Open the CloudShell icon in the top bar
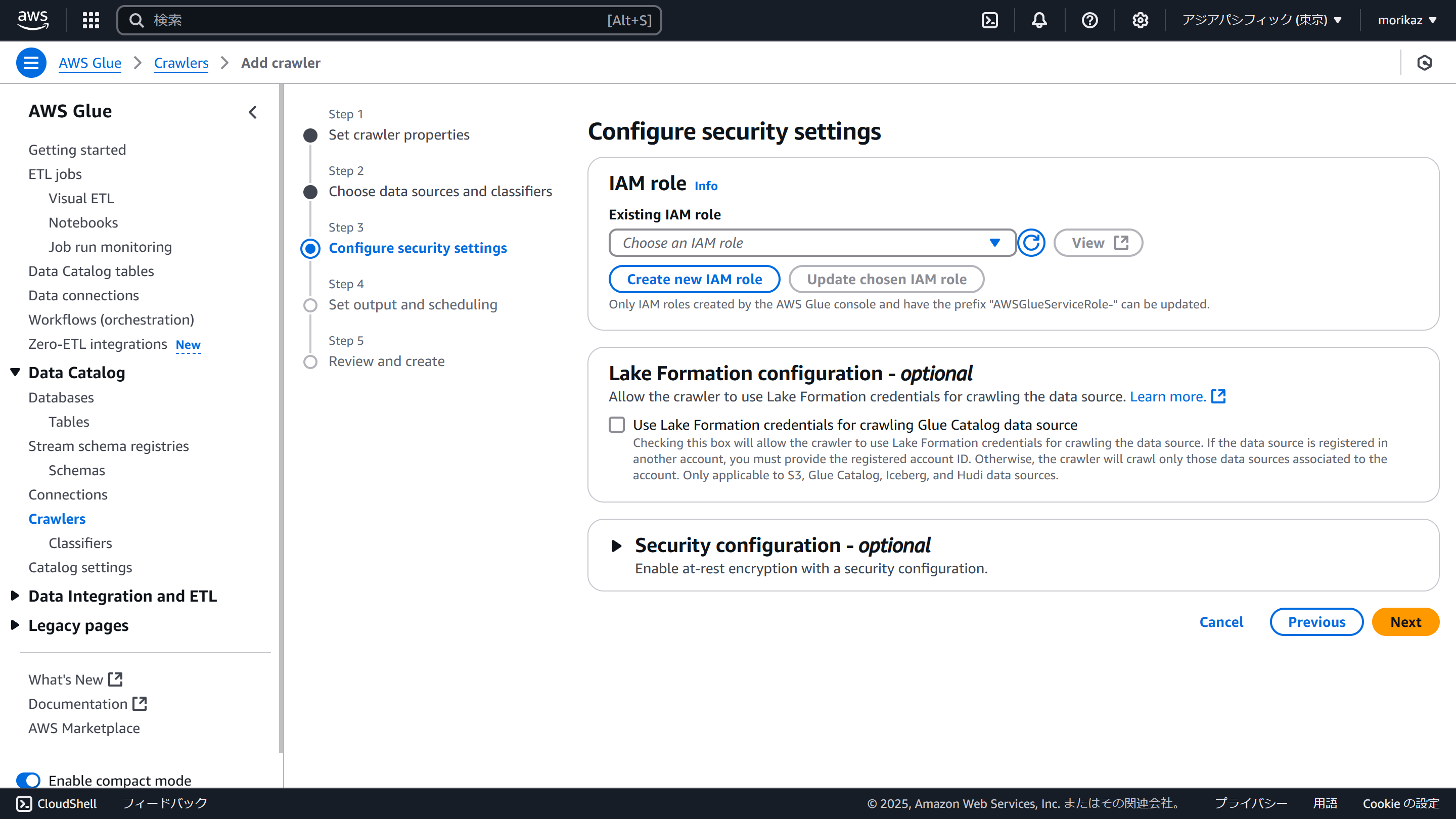This screenshot has width=1456, height=819. 990,20
